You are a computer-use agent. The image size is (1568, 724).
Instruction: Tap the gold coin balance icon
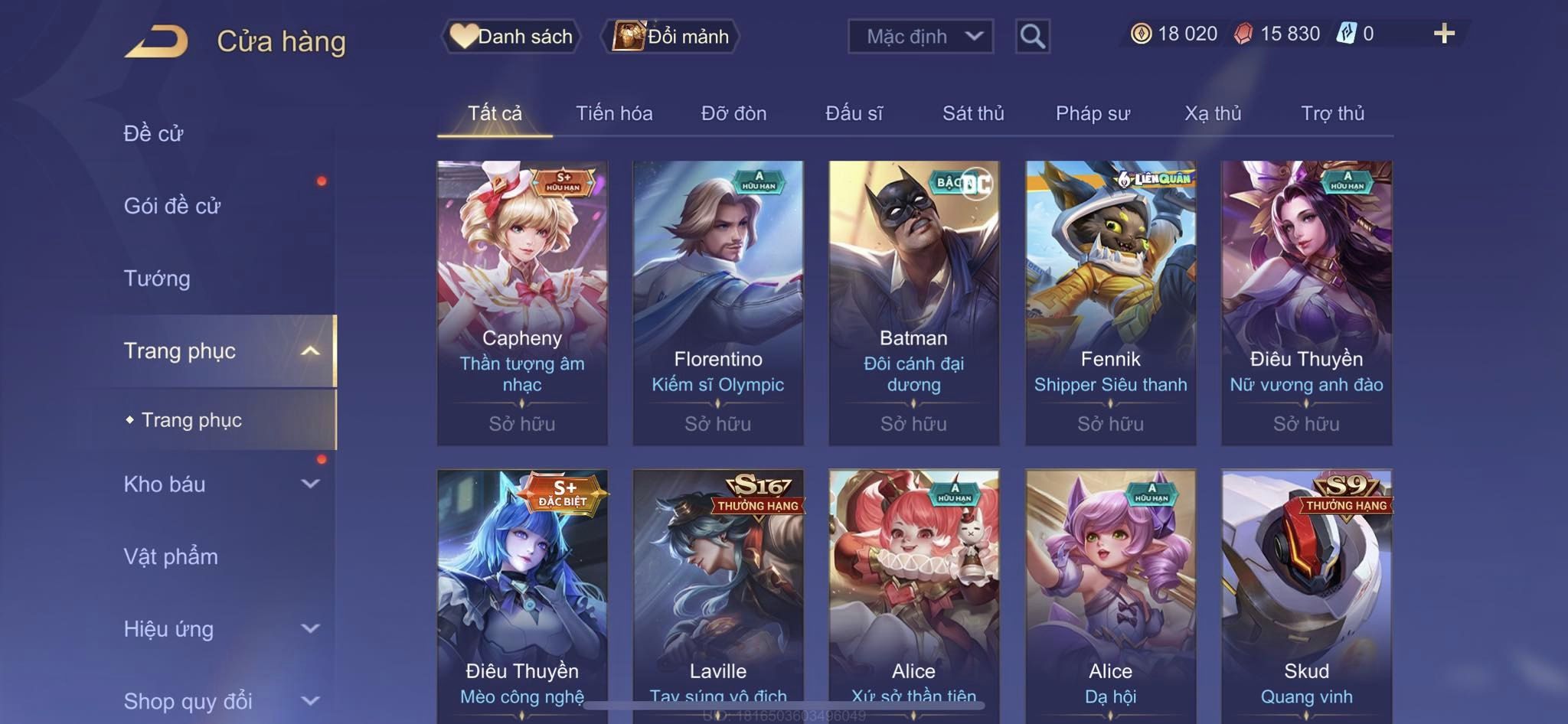1141,34
